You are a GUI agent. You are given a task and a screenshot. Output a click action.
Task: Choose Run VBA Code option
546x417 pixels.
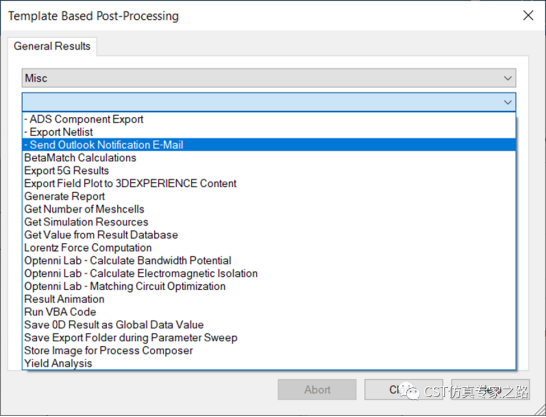tap(268, 312)
